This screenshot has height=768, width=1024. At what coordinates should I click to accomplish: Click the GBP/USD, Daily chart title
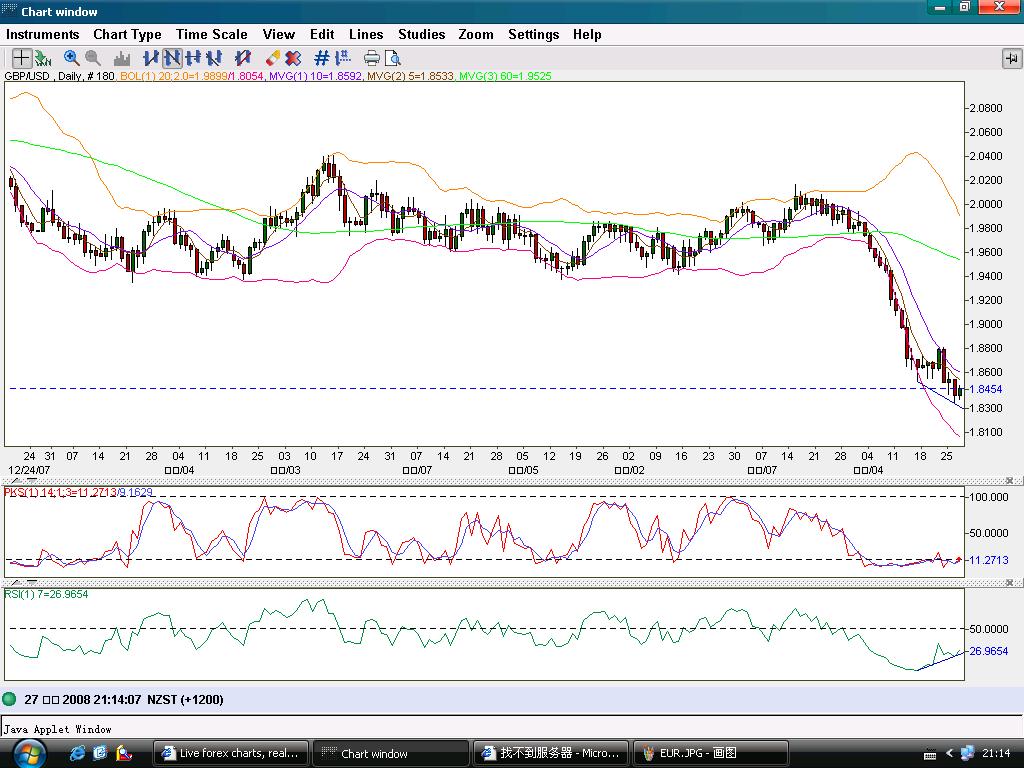[x=59, y=76]
